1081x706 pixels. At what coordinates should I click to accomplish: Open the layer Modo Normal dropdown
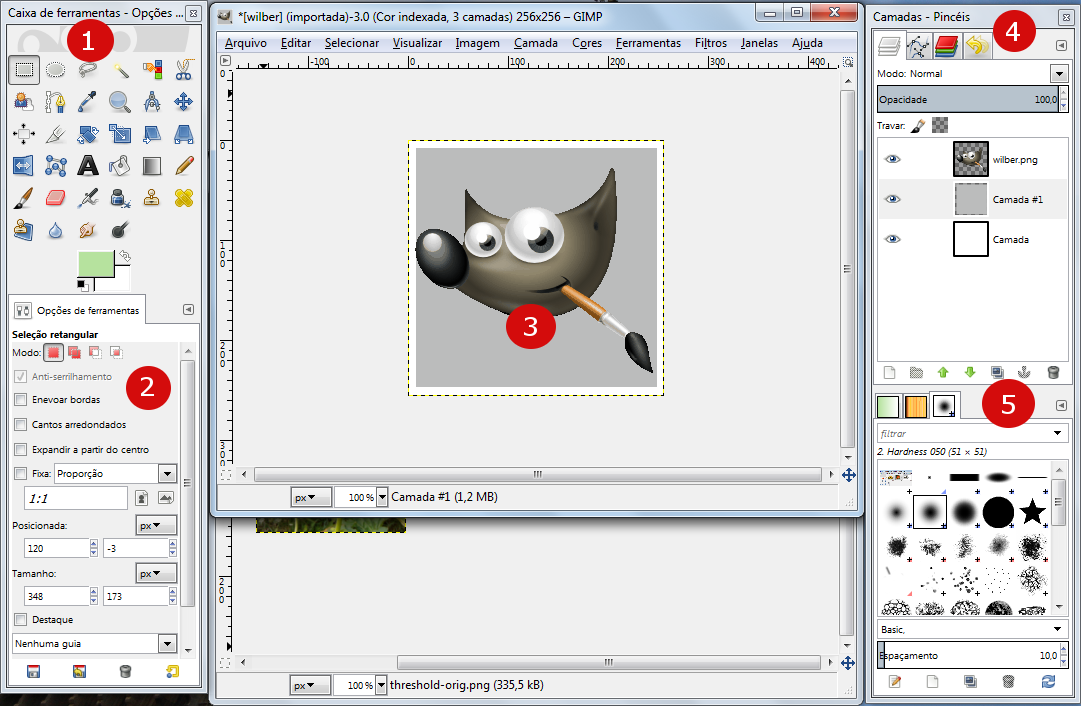tap(1059, 74)
